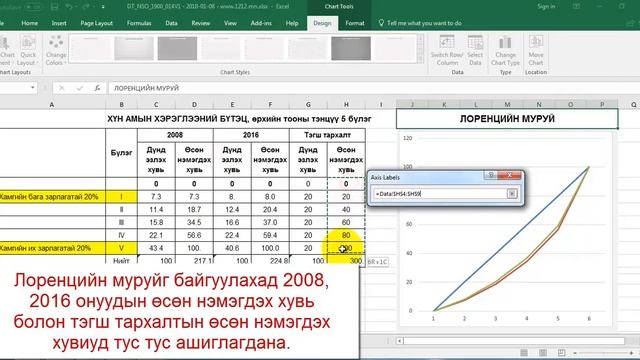The image size is (640, 360).
Task: Switch to Chart Tools Format tab
Action: tap(355, 23)
